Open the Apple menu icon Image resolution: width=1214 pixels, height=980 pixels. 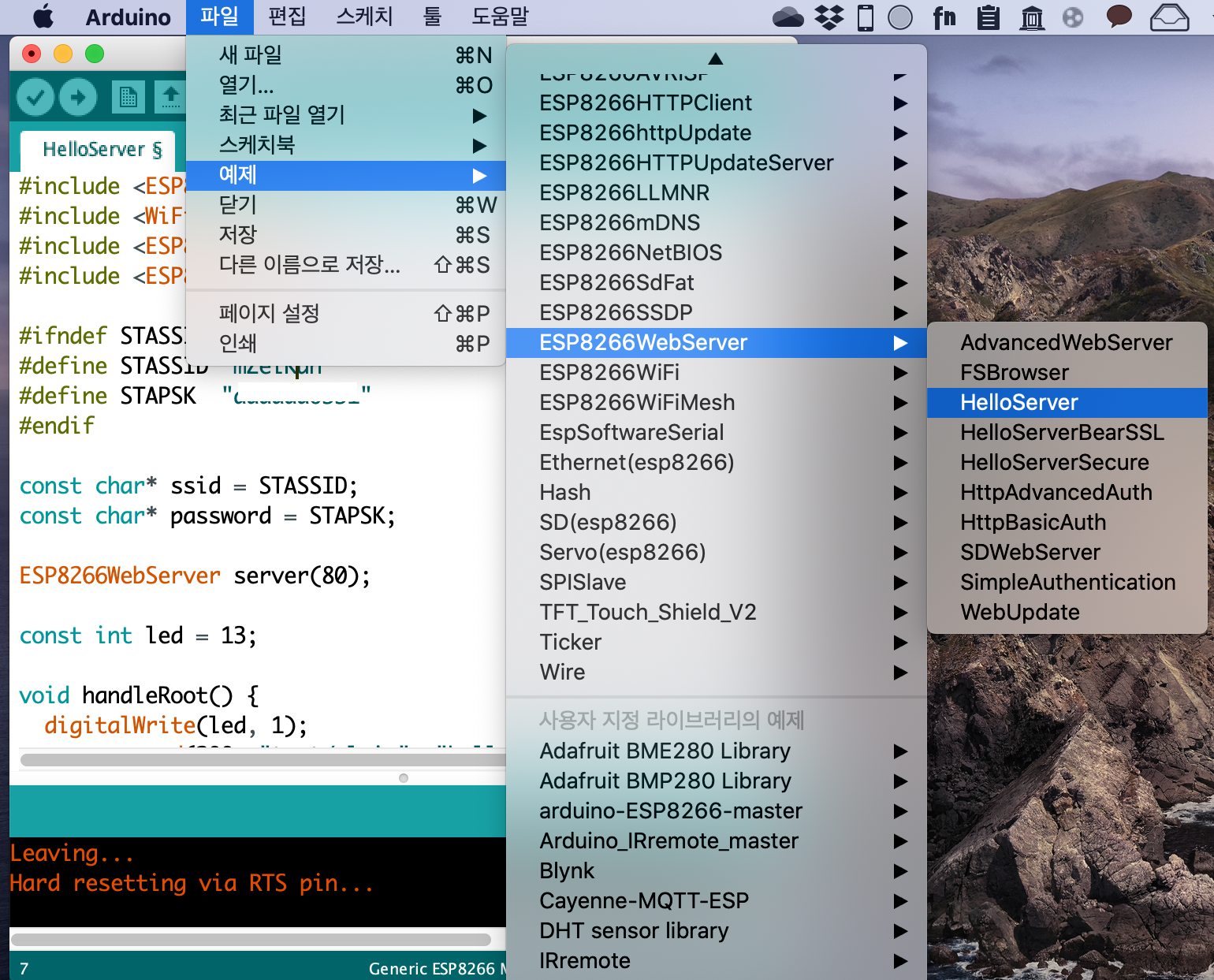coord(43,17)
